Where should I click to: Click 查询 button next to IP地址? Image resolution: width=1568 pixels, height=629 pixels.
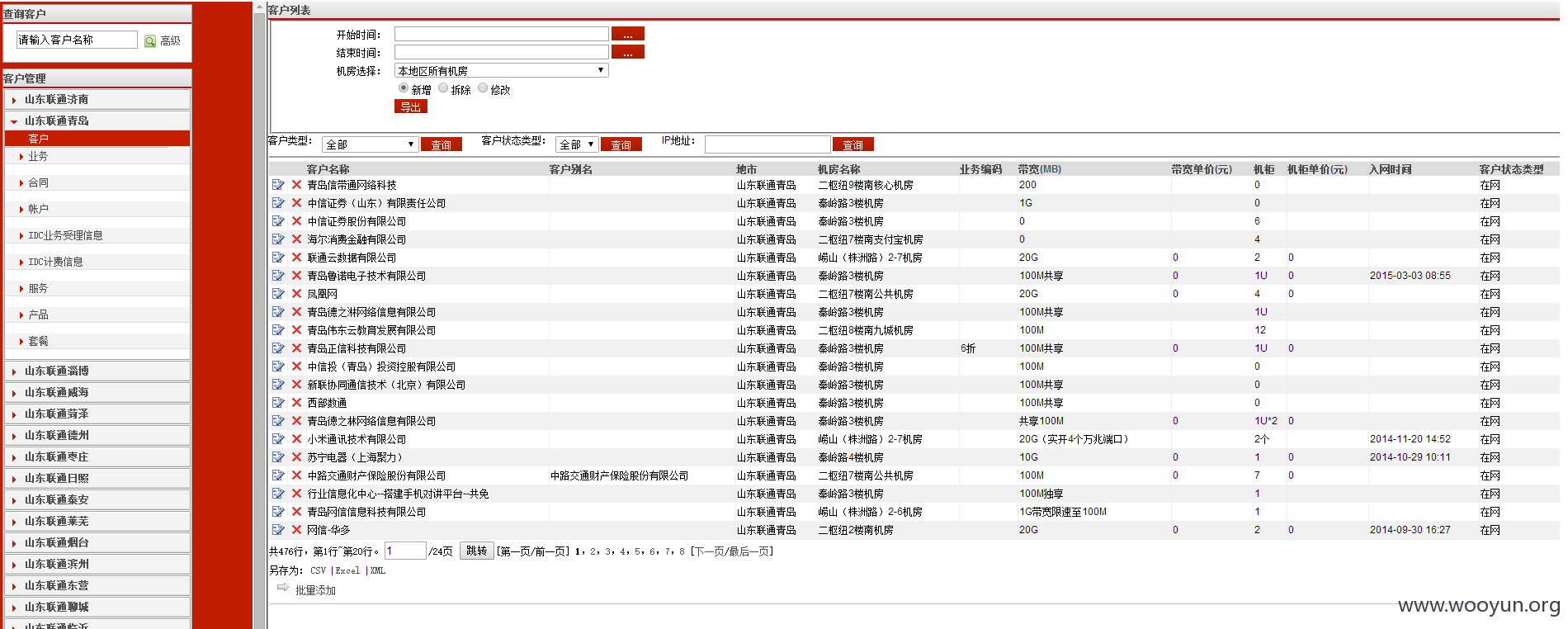click(853, 144)
